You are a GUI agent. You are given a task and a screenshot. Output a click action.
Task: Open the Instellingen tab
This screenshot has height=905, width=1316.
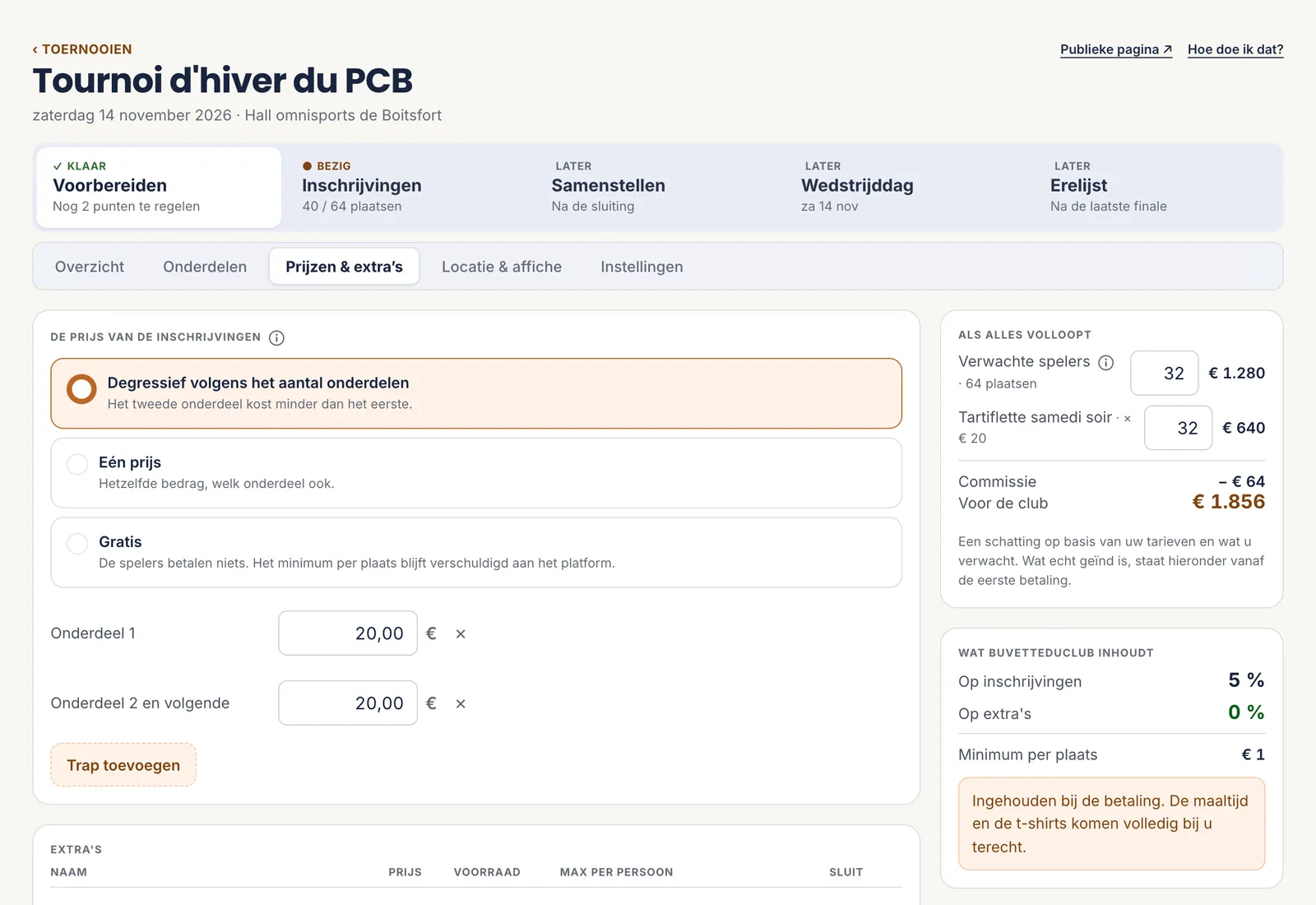(642, 267)
